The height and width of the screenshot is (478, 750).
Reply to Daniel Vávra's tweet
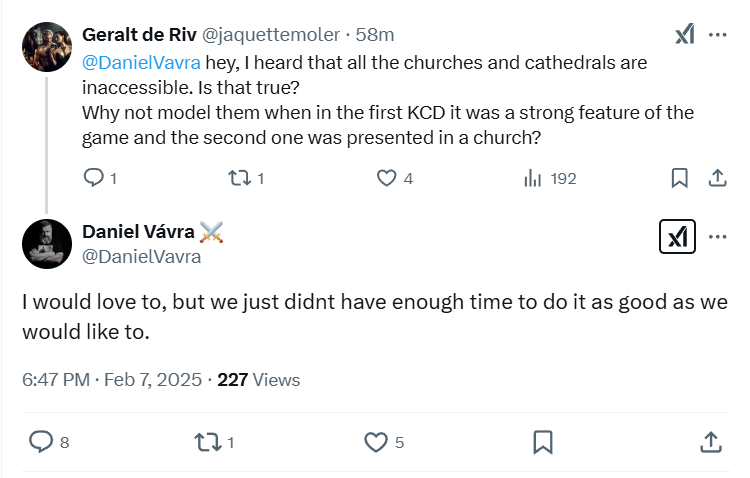pyautogui.click(x=41, y=441)
